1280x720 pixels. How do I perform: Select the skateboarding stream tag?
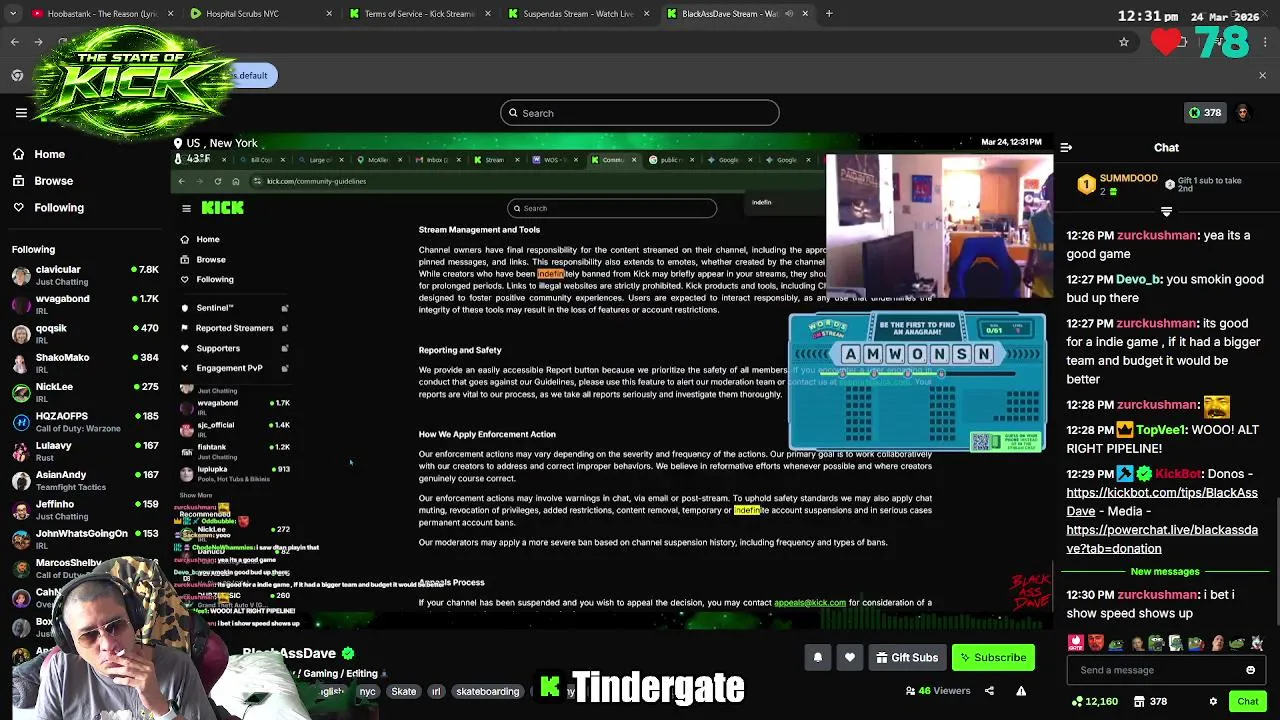point(487,691)
